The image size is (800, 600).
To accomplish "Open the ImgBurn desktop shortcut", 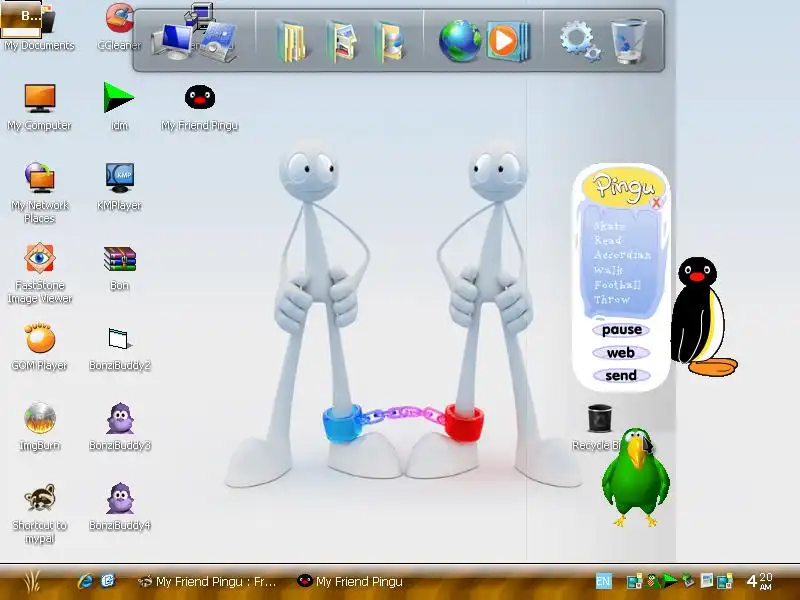I will [x=39, y=427].
